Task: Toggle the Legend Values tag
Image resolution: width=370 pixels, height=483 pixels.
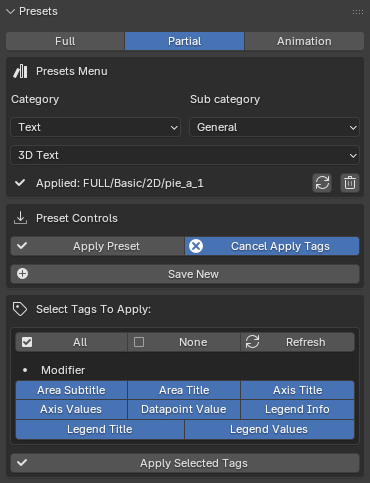Action: pos(269,429)
